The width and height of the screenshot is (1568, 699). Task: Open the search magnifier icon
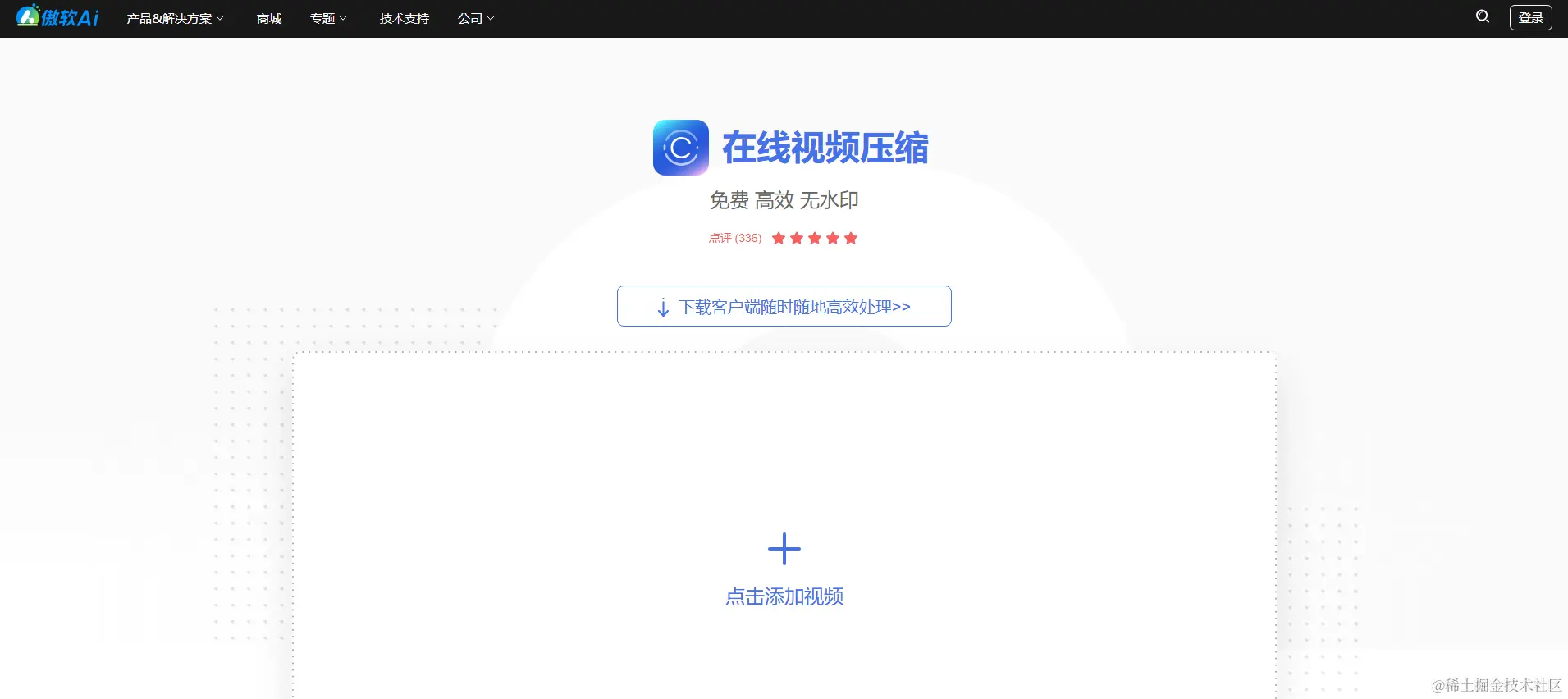[1483, 16]
